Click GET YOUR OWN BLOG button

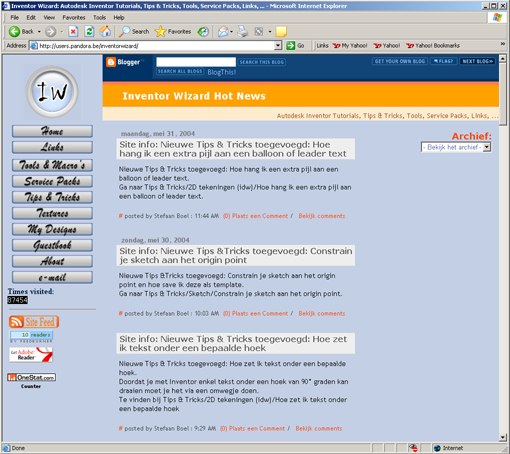click(x=400, y=61)
